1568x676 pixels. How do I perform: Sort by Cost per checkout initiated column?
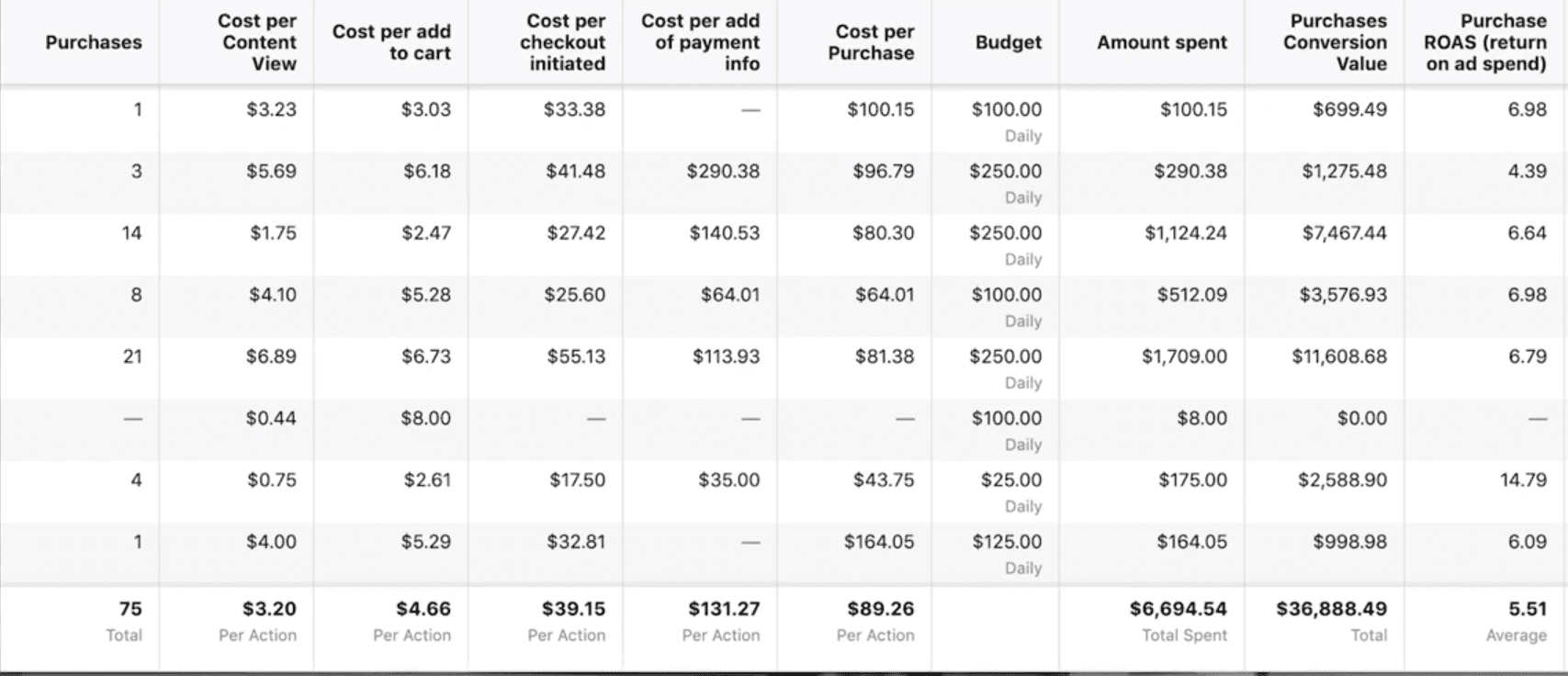(x=562, y=42)
